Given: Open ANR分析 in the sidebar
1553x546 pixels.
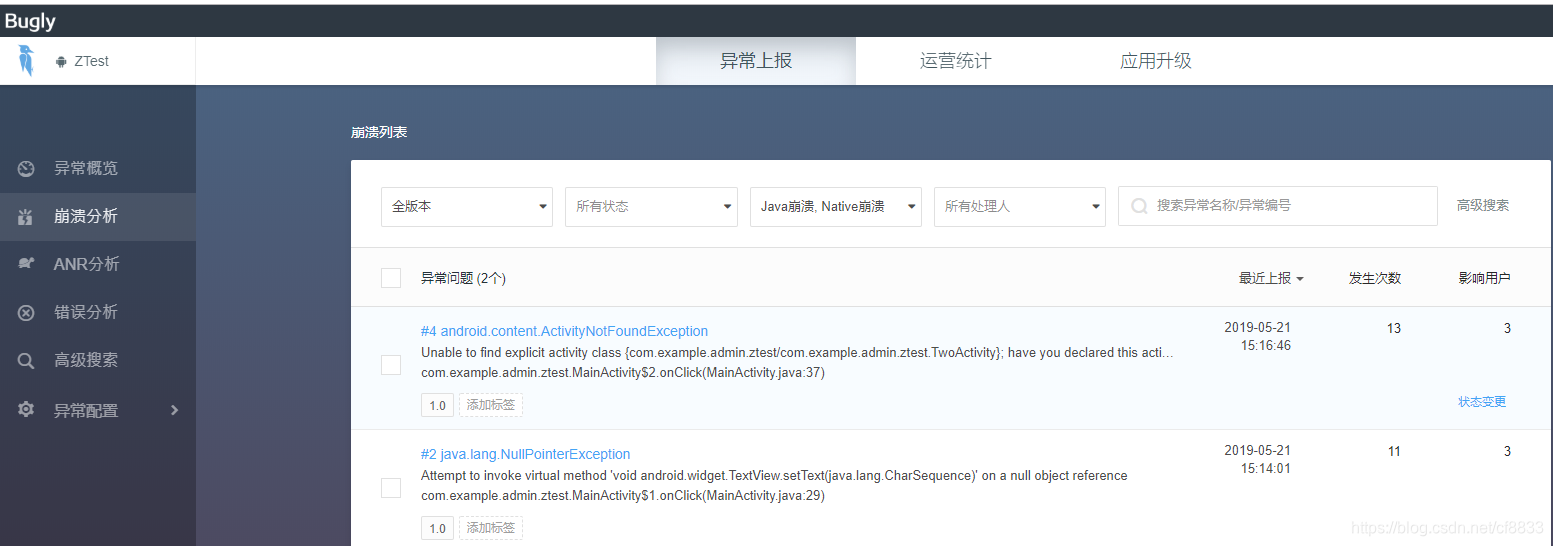Looking at the screenshot, I should click(x=98, y=264).
